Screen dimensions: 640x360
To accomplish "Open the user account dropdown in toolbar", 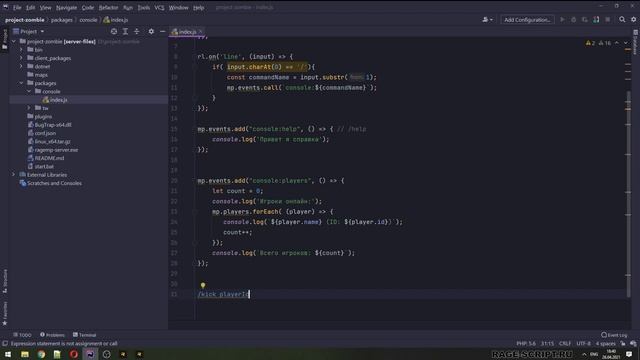I will 487,20.
